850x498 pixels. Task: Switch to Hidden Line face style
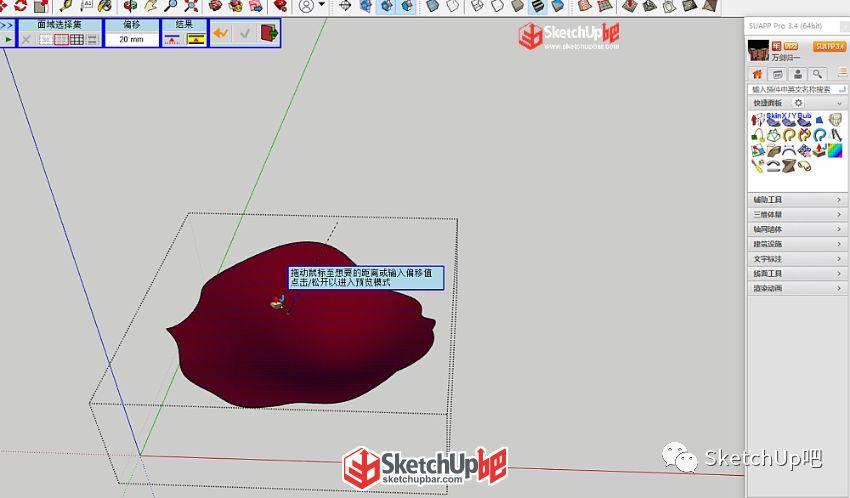click(498, 5)
